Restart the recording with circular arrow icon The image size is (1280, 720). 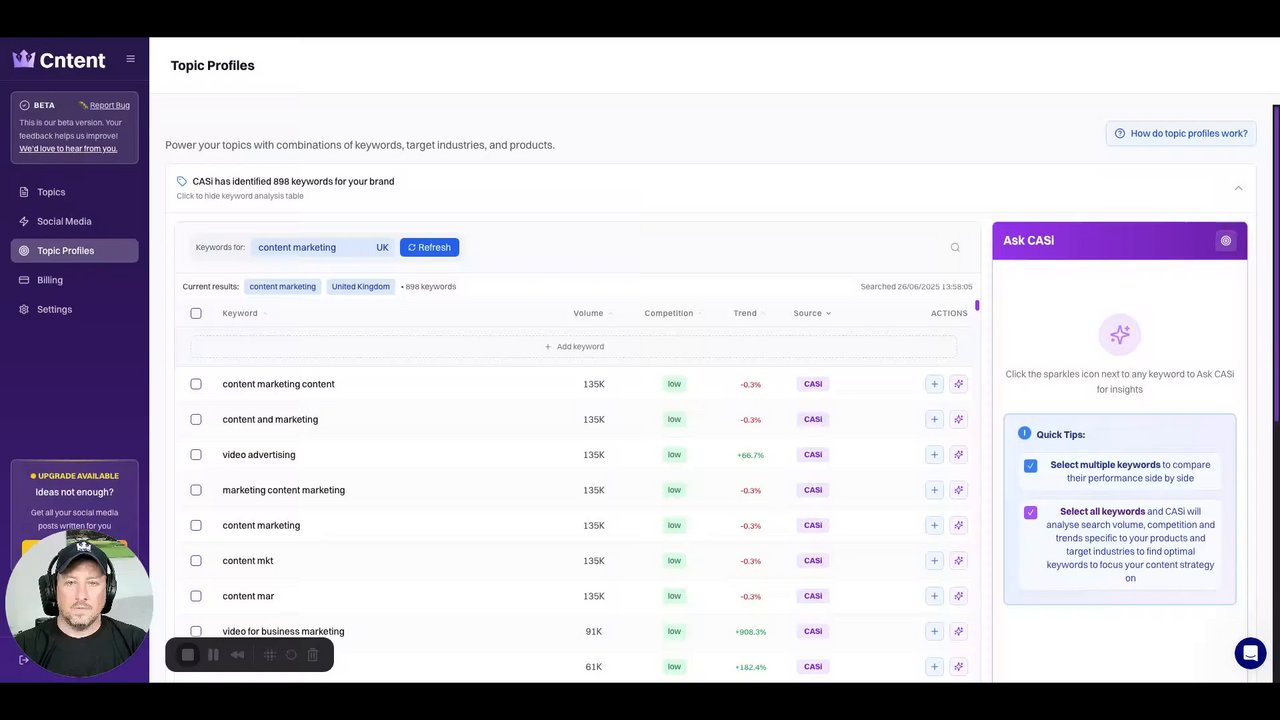(291, 655)
